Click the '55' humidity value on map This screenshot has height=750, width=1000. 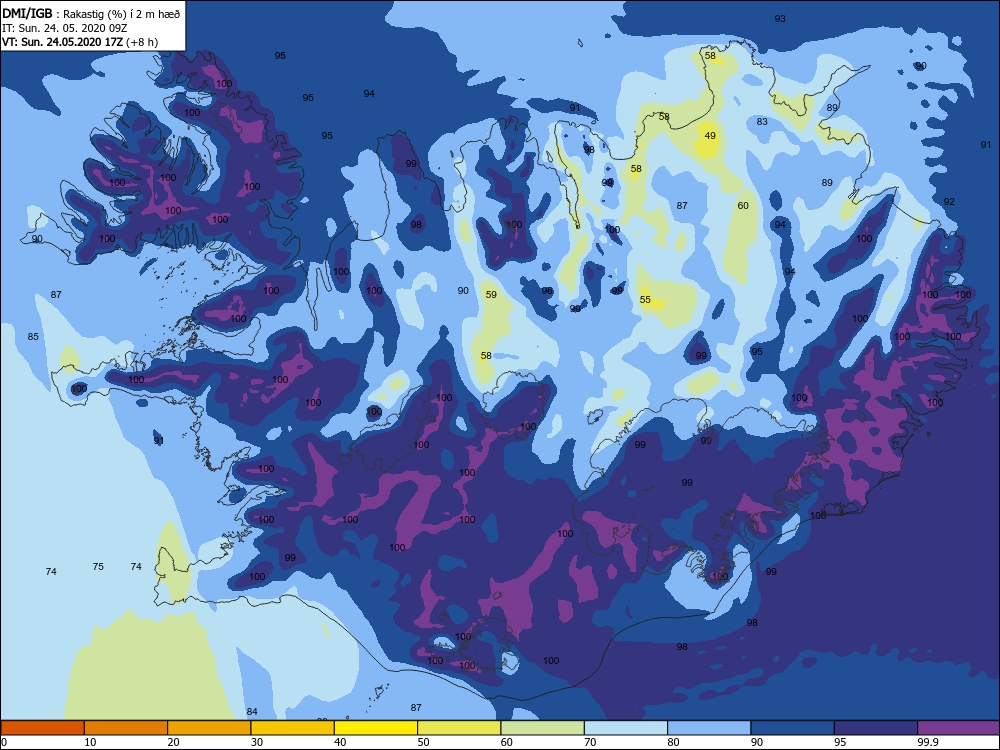(645, 299)
